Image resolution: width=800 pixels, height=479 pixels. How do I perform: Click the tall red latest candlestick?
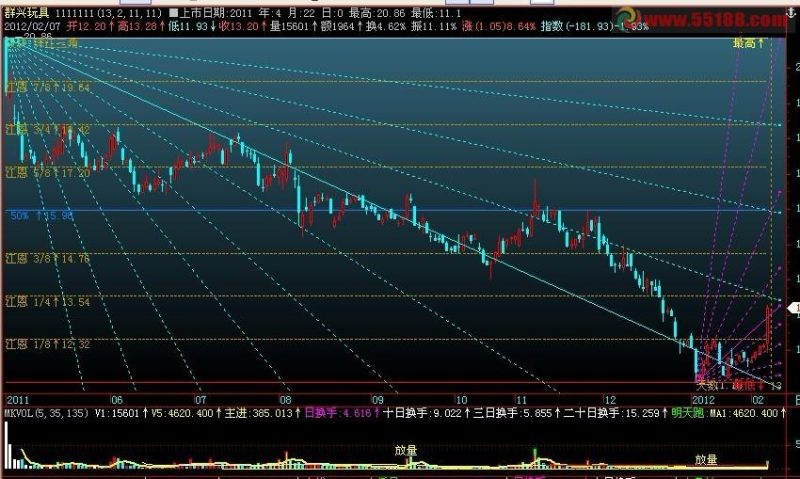pyautogui.click(x=768, y=326)
